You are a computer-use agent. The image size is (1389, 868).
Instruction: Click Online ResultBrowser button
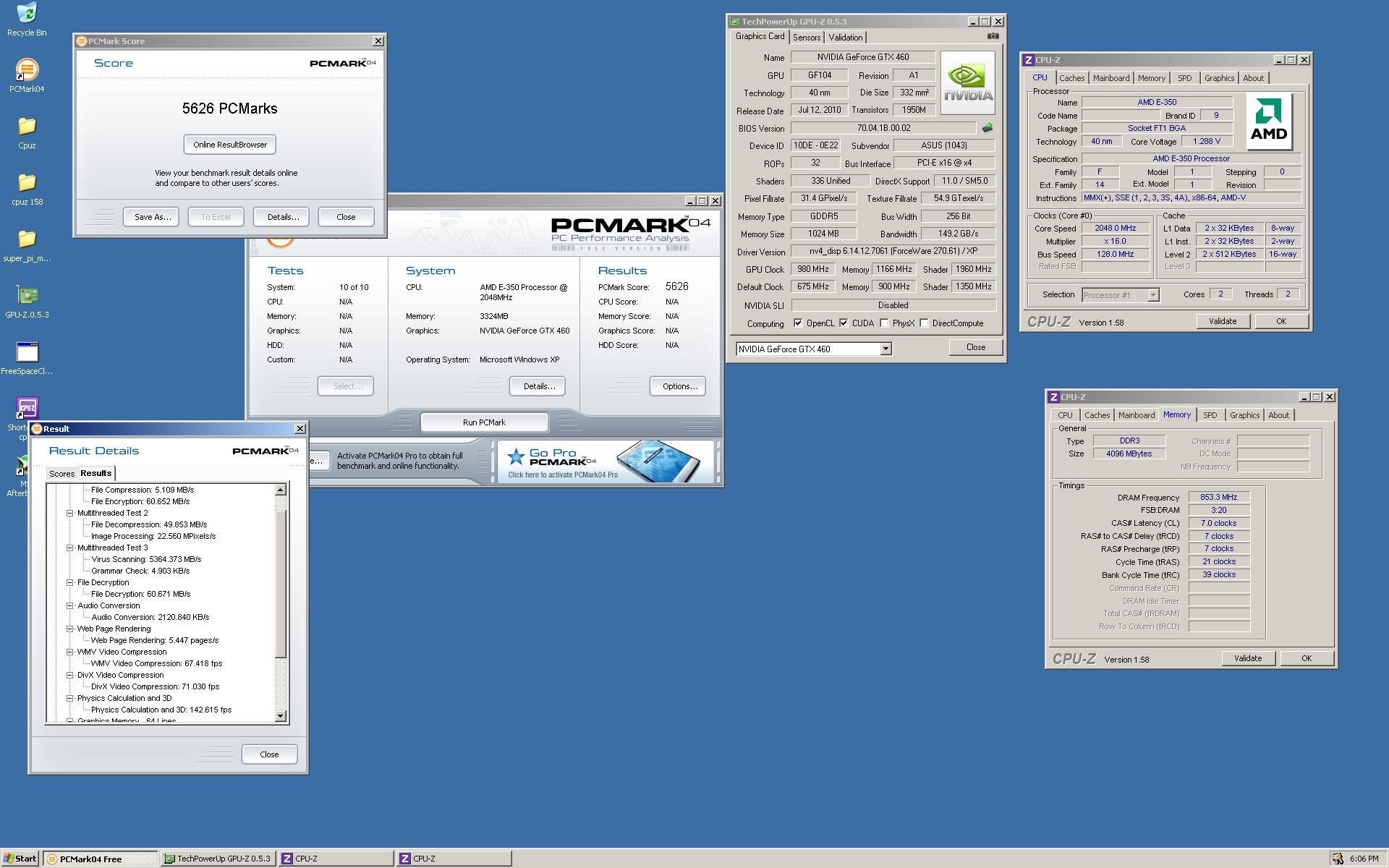tap(229, 145)
